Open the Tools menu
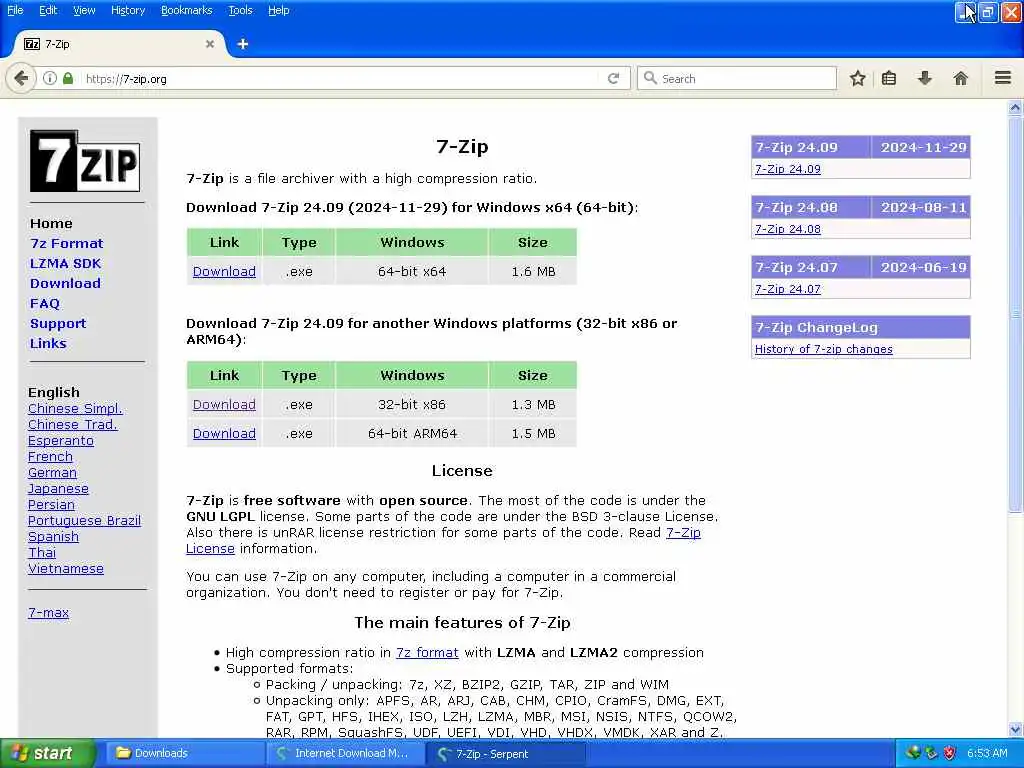 (x=240, y=10)
